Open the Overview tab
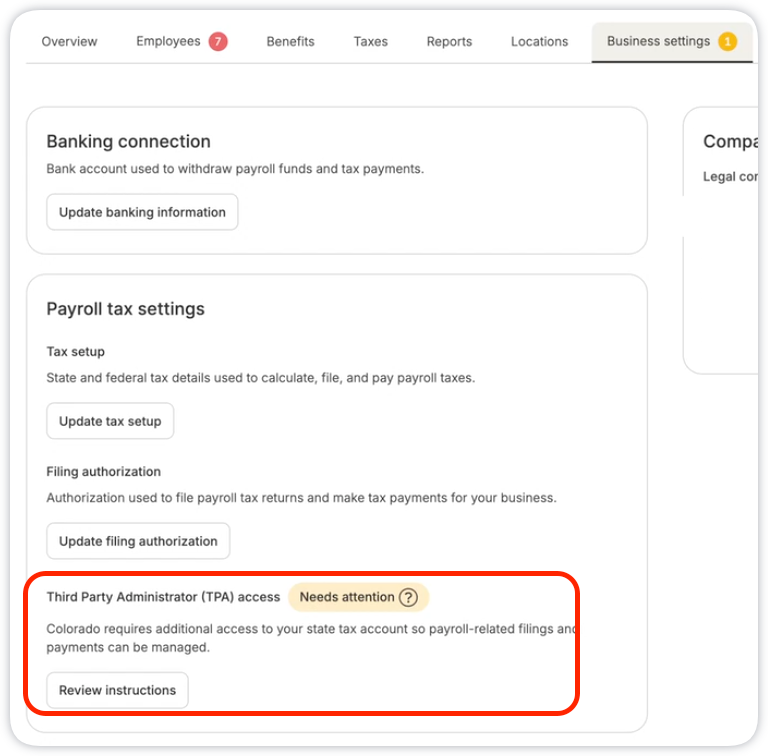The width and height of the screenshot is (768, 756). [x=70, y=42]
